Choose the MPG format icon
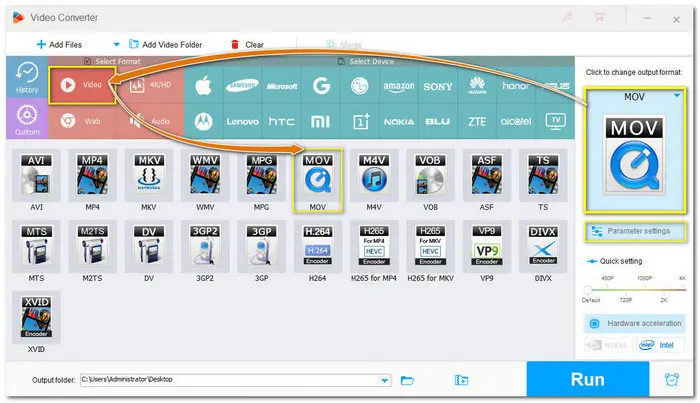The image size is (700, 403). (261, 175)
